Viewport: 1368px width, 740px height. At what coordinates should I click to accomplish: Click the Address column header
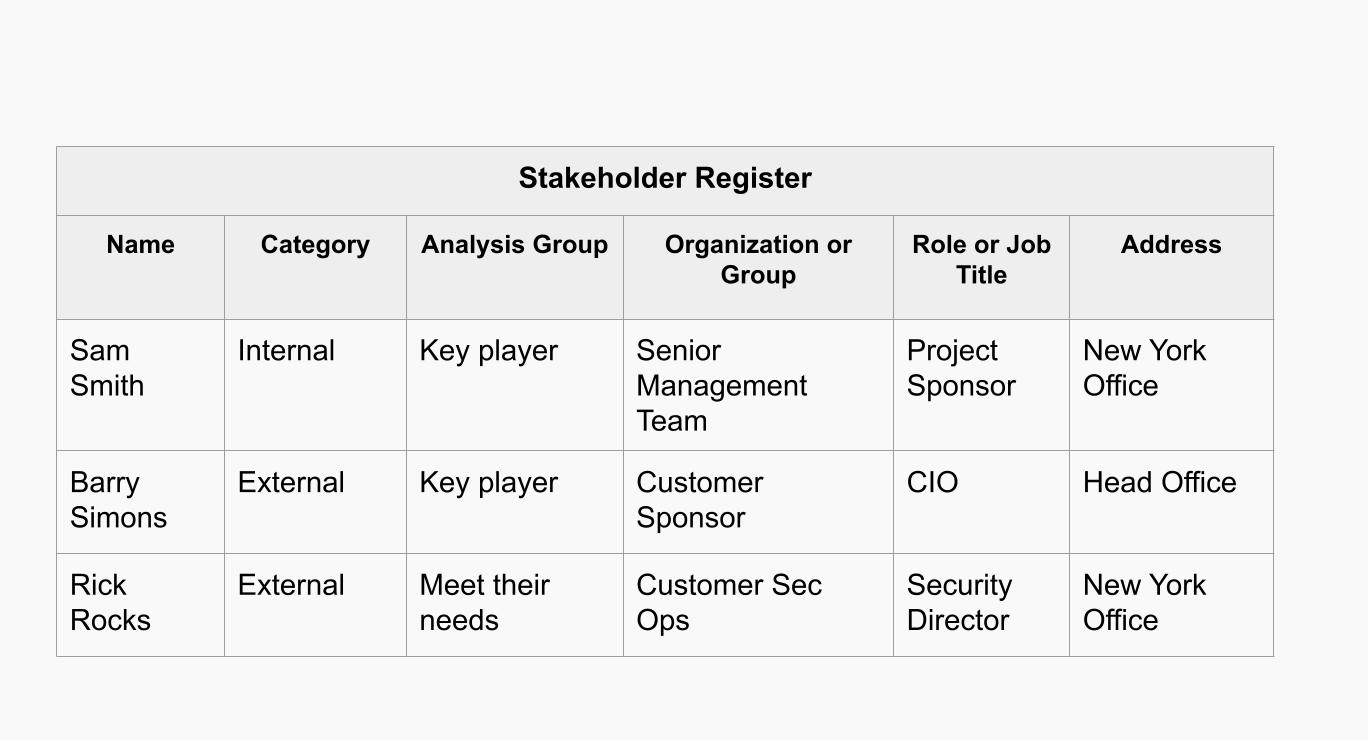tap(1171, 245)
